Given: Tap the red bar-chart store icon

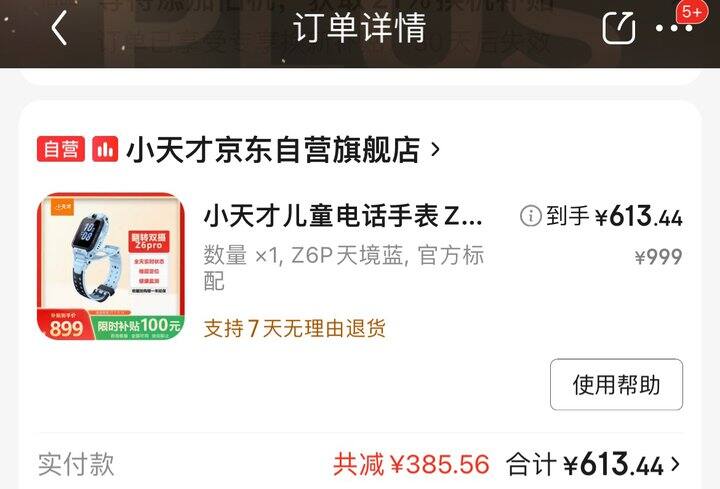Looking at the screenshot, I should (x=105, y=149).
